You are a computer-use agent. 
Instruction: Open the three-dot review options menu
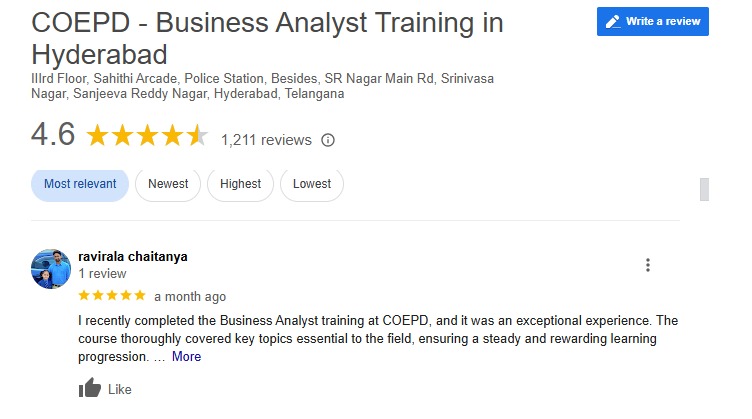[648, 265]
